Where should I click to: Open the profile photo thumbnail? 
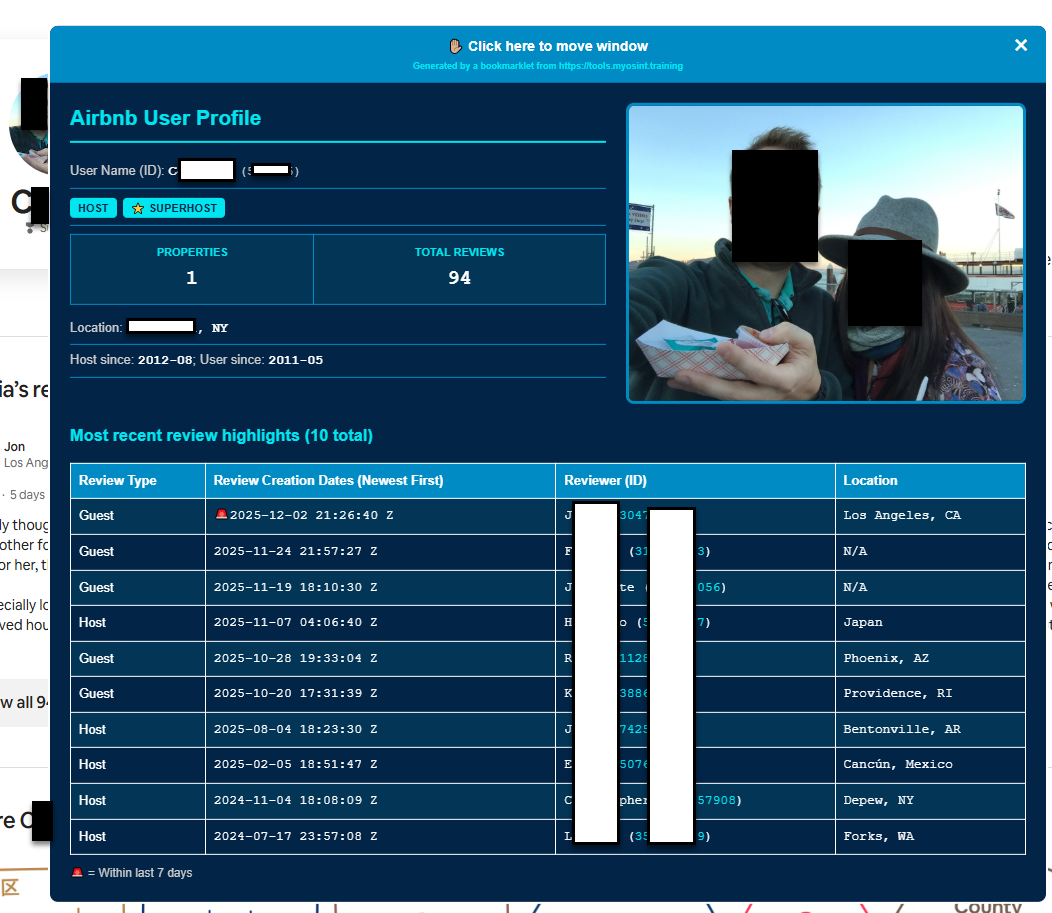pos(825,254)
